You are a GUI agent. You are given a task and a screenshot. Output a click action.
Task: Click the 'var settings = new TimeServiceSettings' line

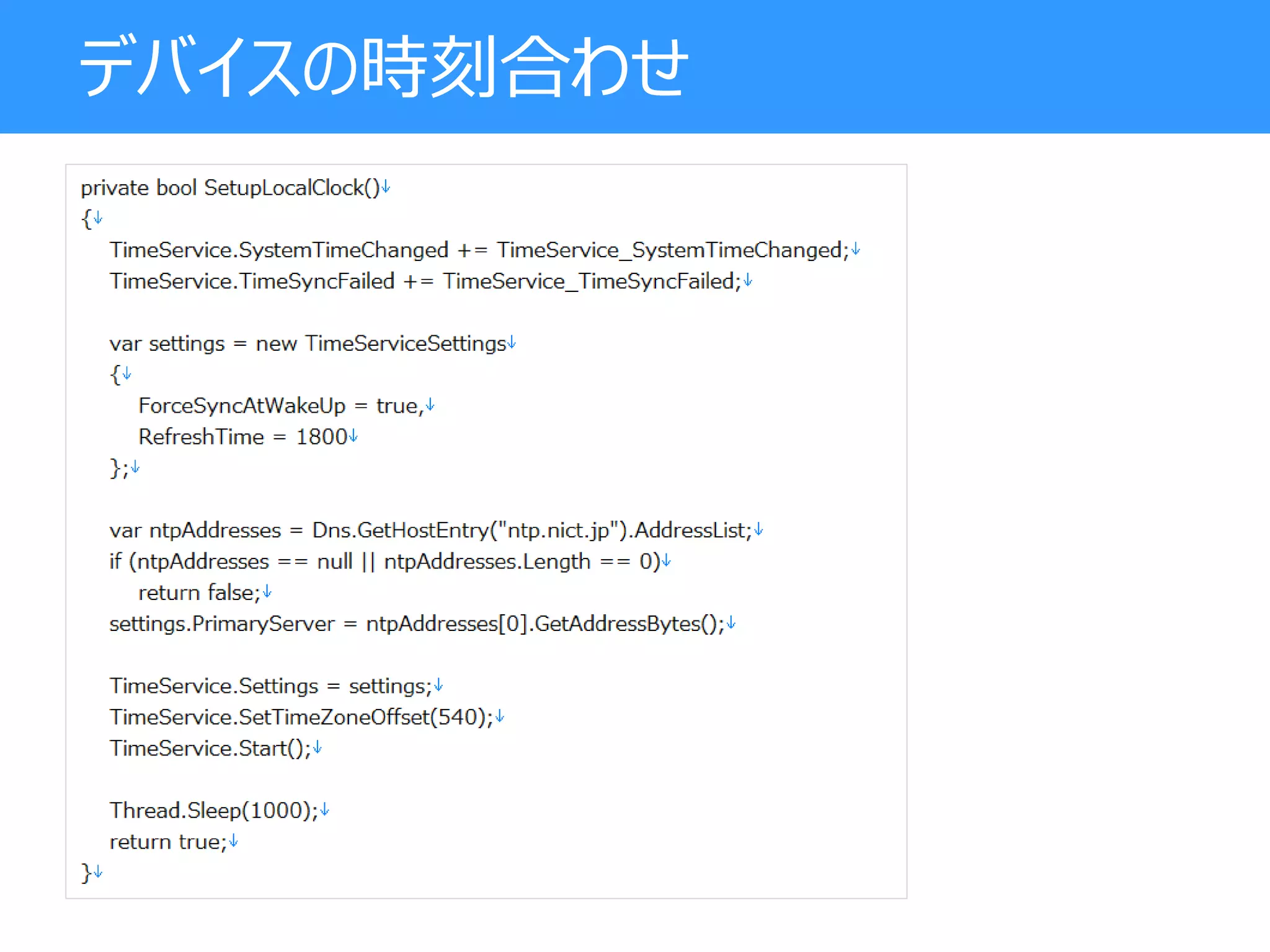pyautogui.click(x=308, y=343)
